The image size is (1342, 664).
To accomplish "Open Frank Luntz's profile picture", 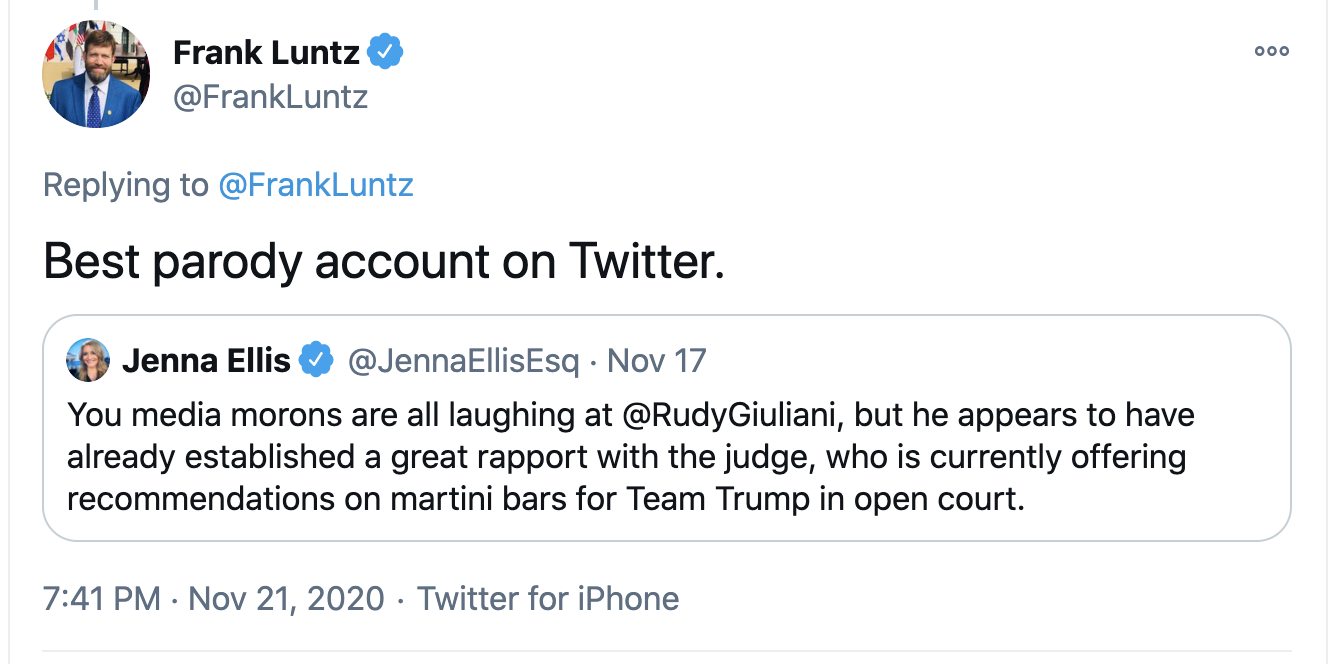I will pos(95,74).
